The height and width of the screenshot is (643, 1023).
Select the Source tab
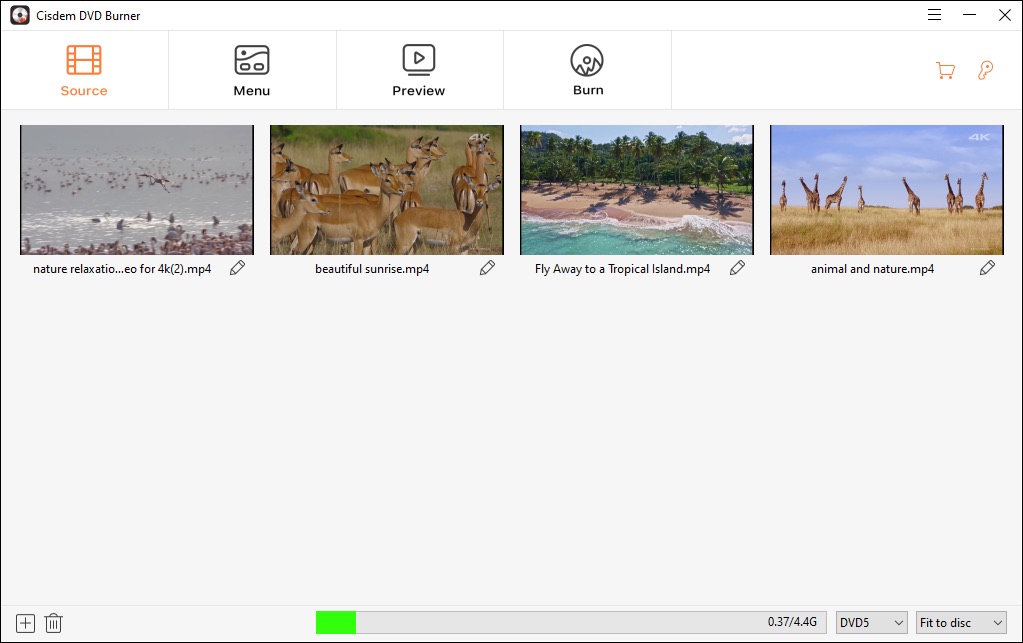point(84,70)
